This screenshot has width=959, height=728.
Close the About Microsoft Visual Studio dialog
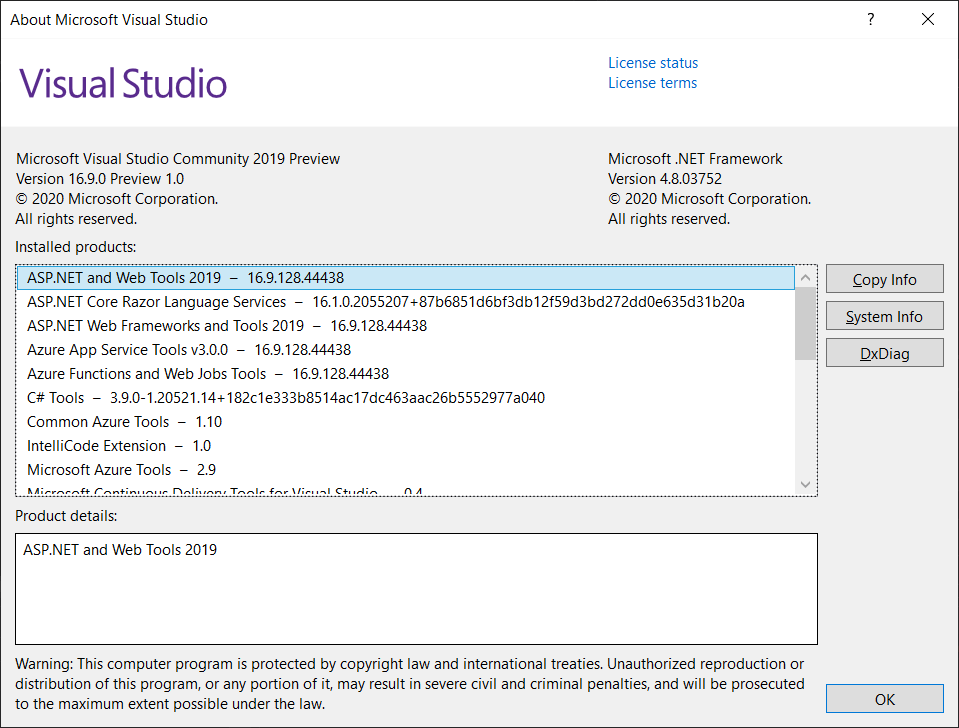click(x=928, y=19)
